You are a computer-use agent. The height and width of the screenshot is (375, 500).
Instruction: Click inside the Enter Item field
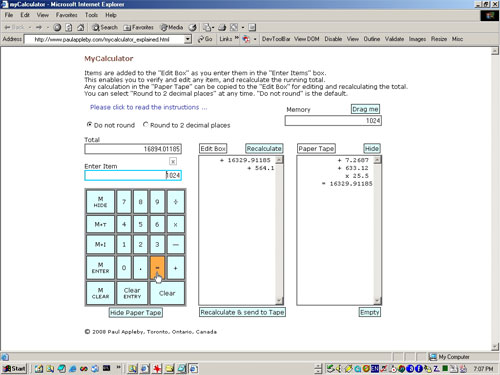pos(133,175)
